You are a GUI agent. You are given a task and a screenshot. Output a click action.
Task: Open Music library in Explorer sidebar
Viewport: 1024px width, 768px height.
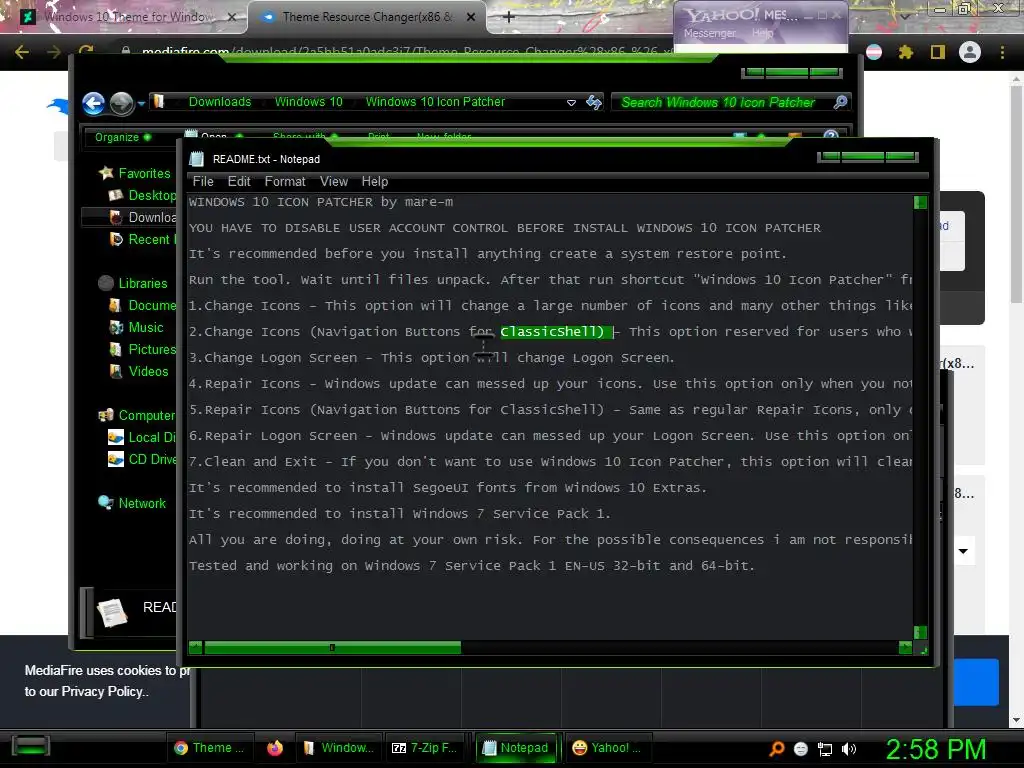pyautogui.click(x=136, y=328)
